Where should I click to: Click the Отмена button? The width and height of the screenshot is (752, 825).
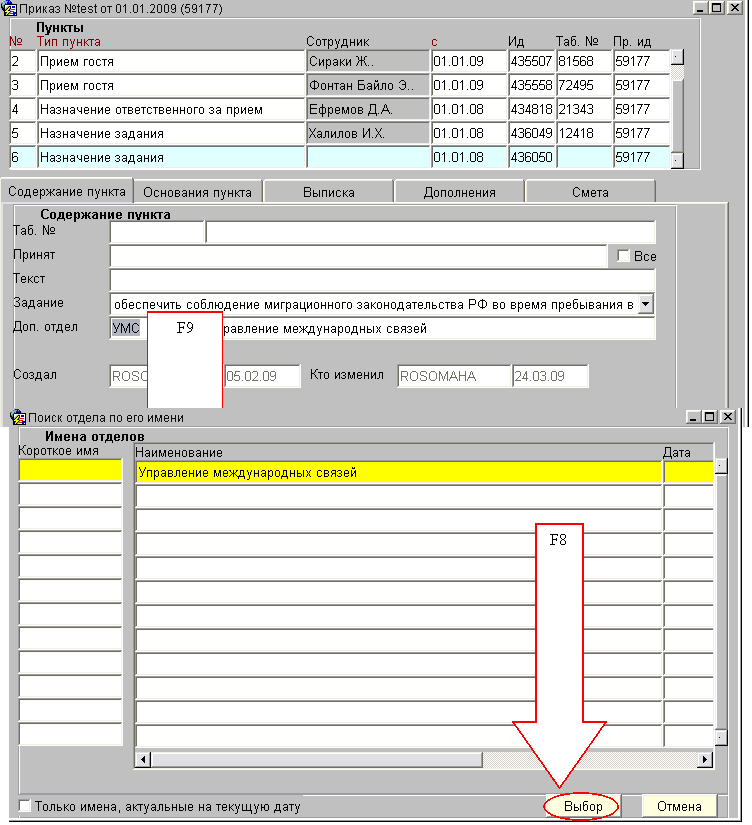[679, 806]
